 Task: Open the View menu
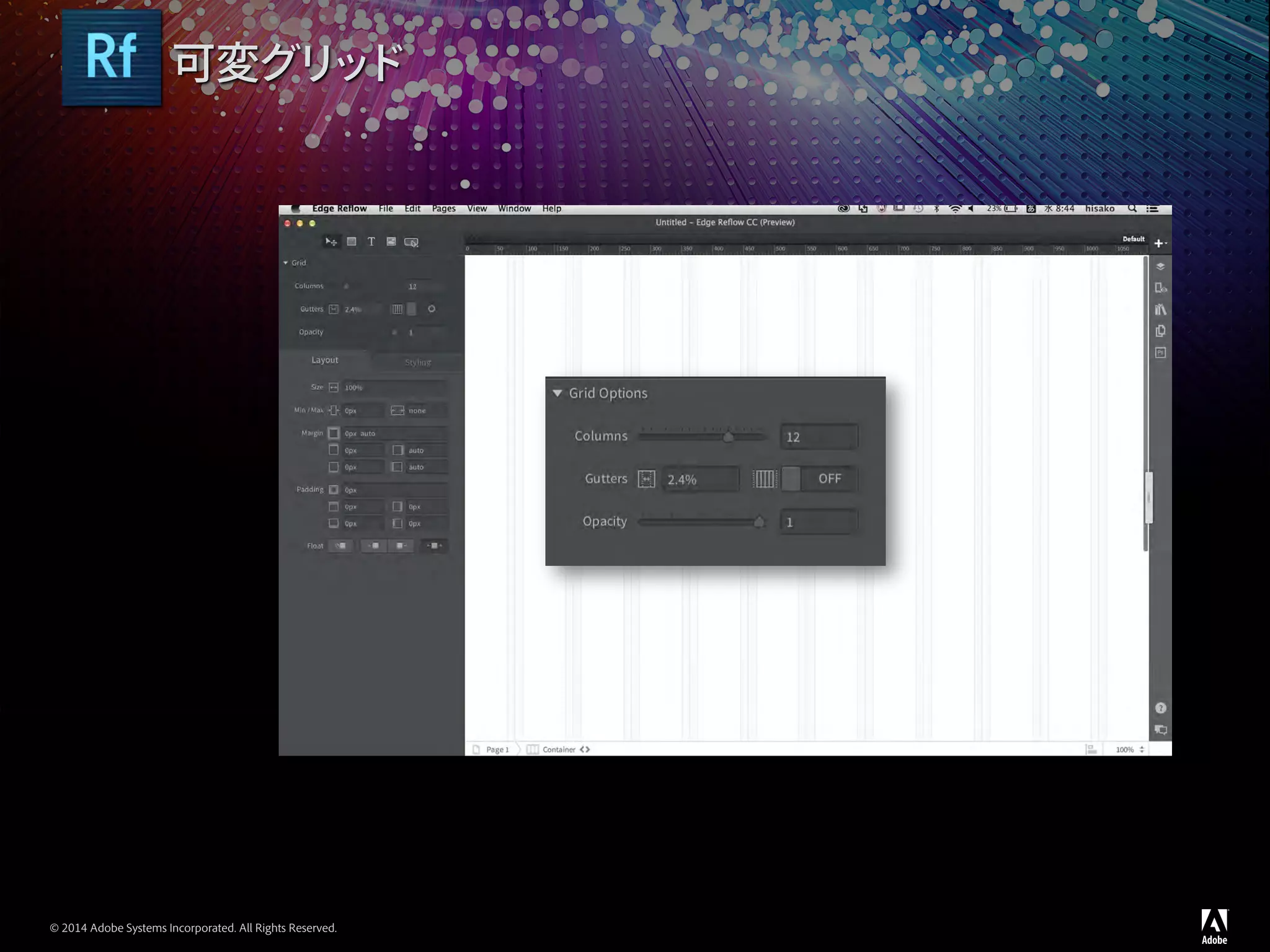[477, 209]
